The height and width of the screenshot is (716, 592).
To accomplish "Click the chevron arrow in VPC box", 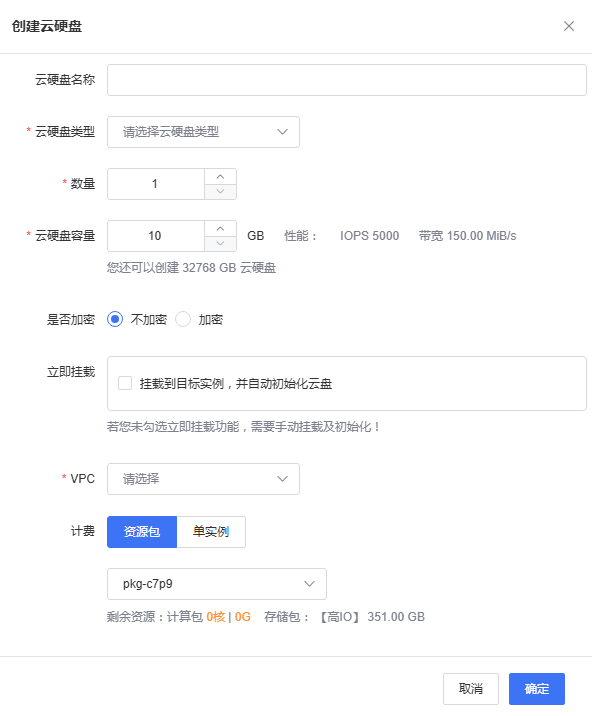I will 283,479.
